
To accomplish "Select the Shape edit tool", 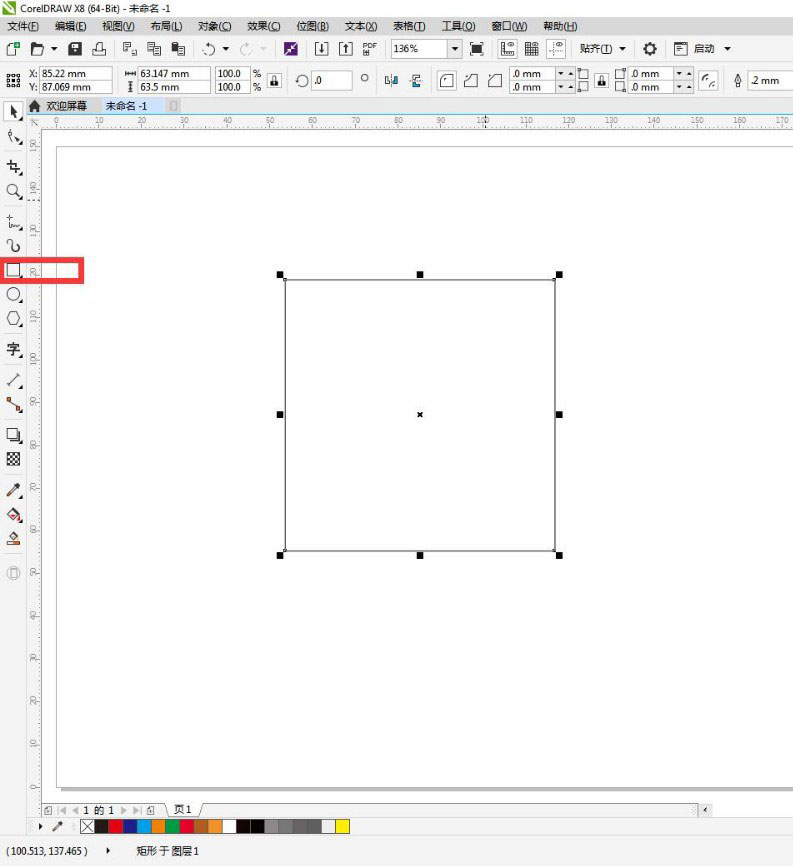I will (x=14, y=137).
